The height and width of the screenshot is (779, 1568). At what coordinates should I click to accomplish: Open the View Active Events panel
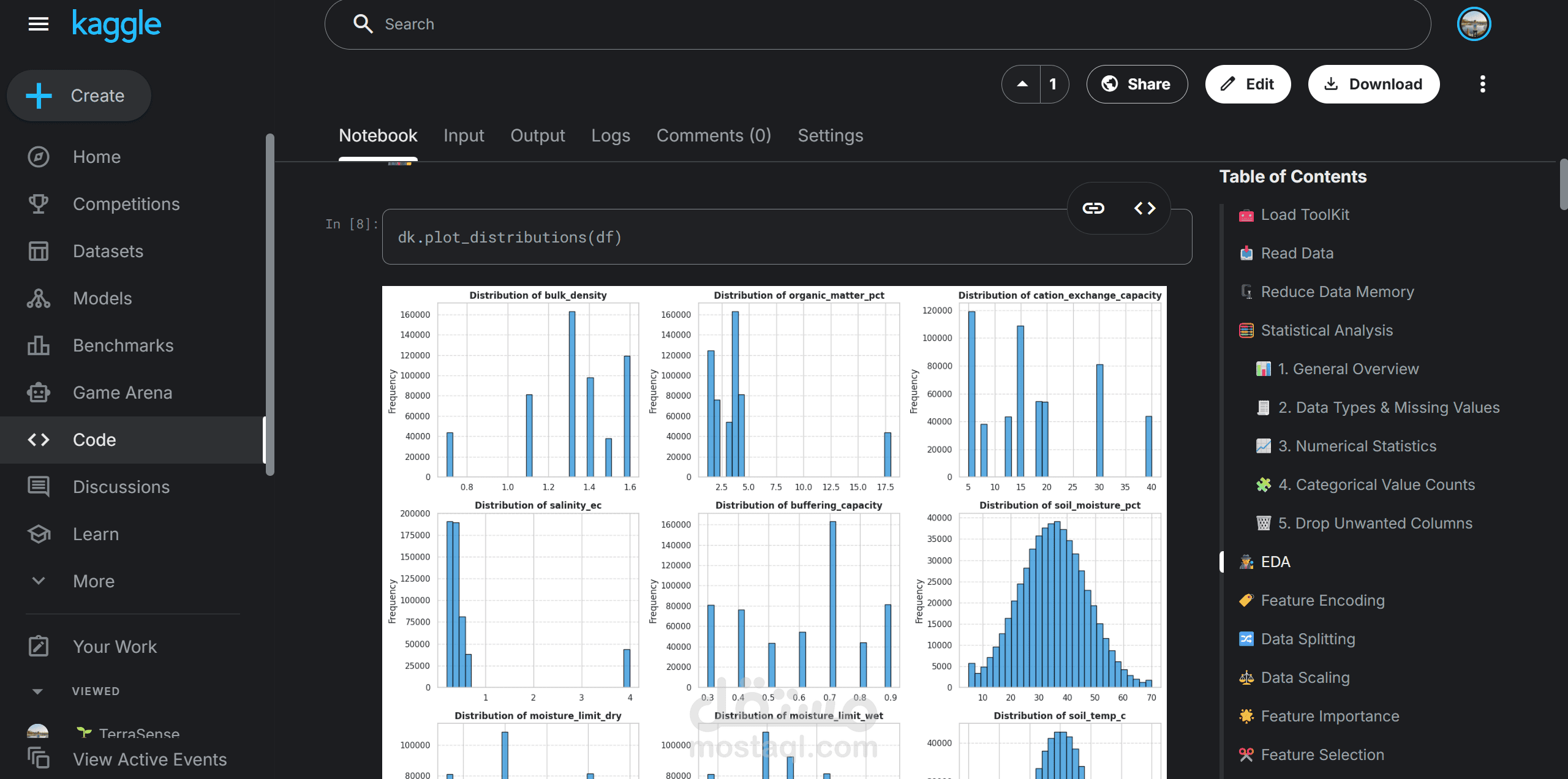[149, 759]
